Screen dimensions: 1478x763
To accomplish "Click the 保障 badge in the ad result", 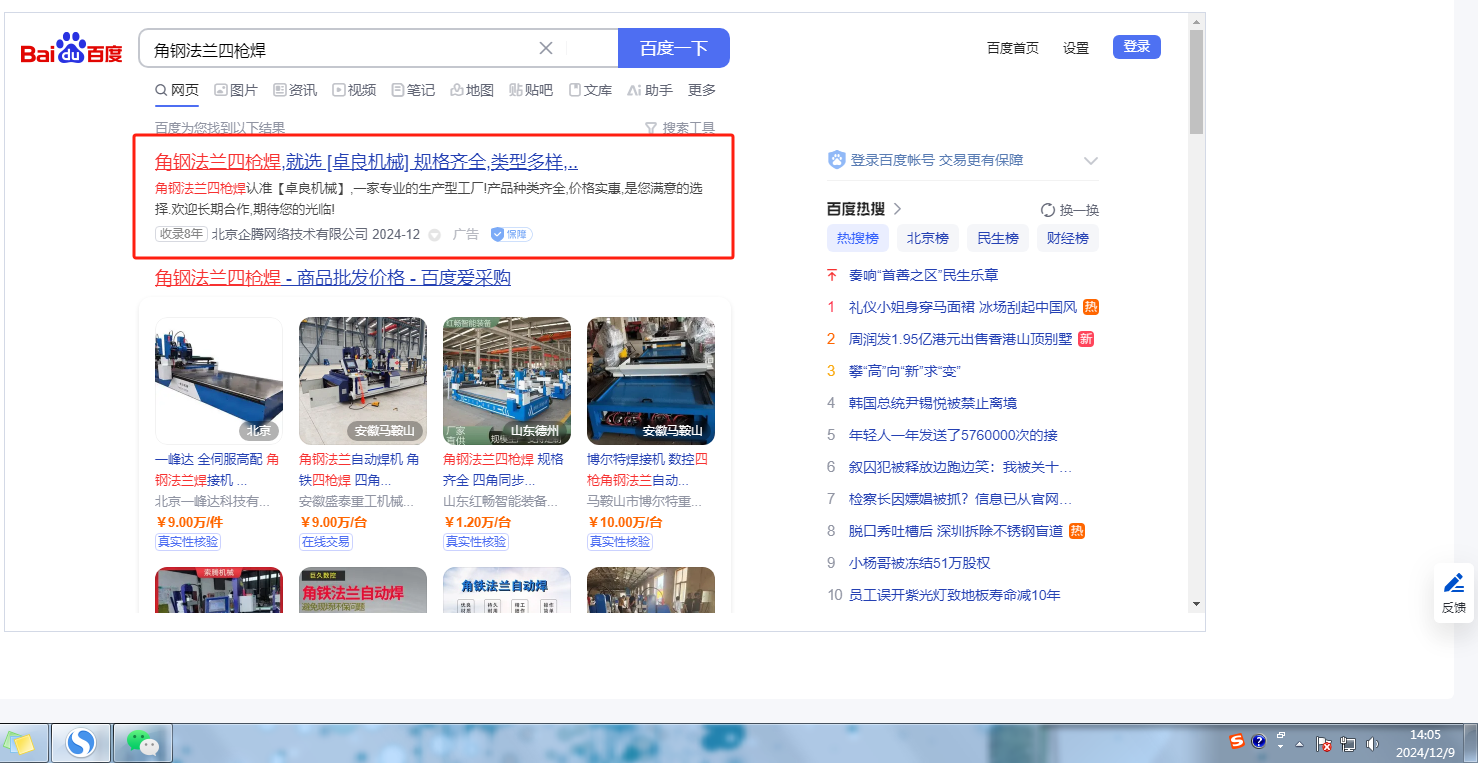I will (x=511, y=234).
